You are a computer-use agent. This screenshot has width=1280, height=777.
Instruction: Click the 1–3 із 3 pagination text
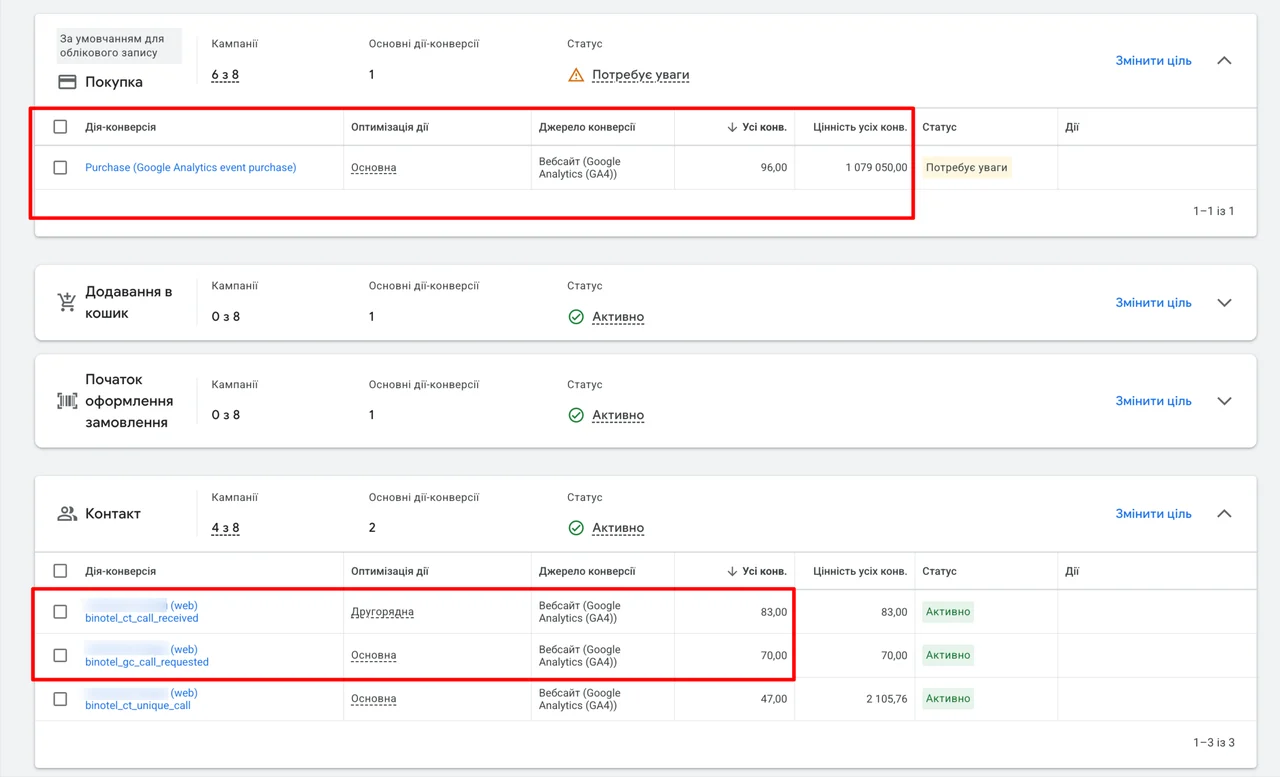click(1213, 743)
